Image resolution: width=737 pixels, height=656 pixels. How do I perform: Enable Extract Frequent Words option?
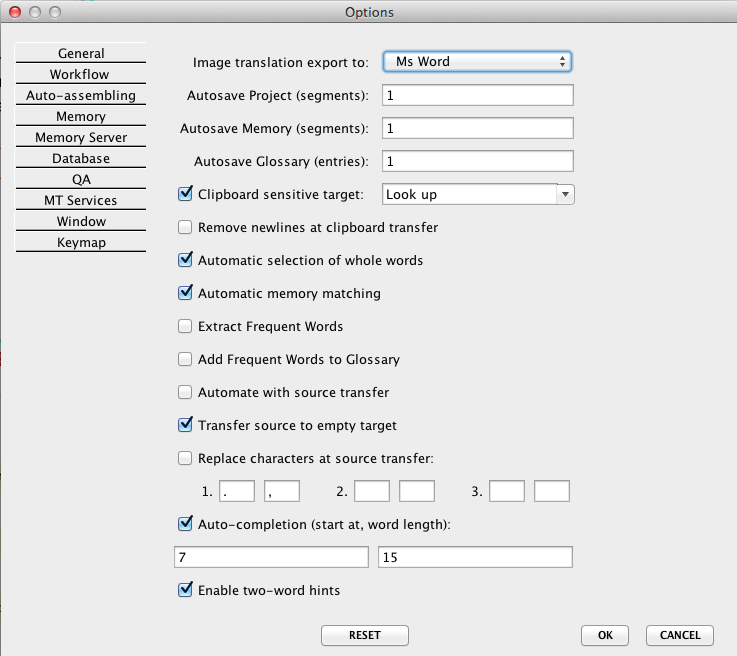click(185, 327)
